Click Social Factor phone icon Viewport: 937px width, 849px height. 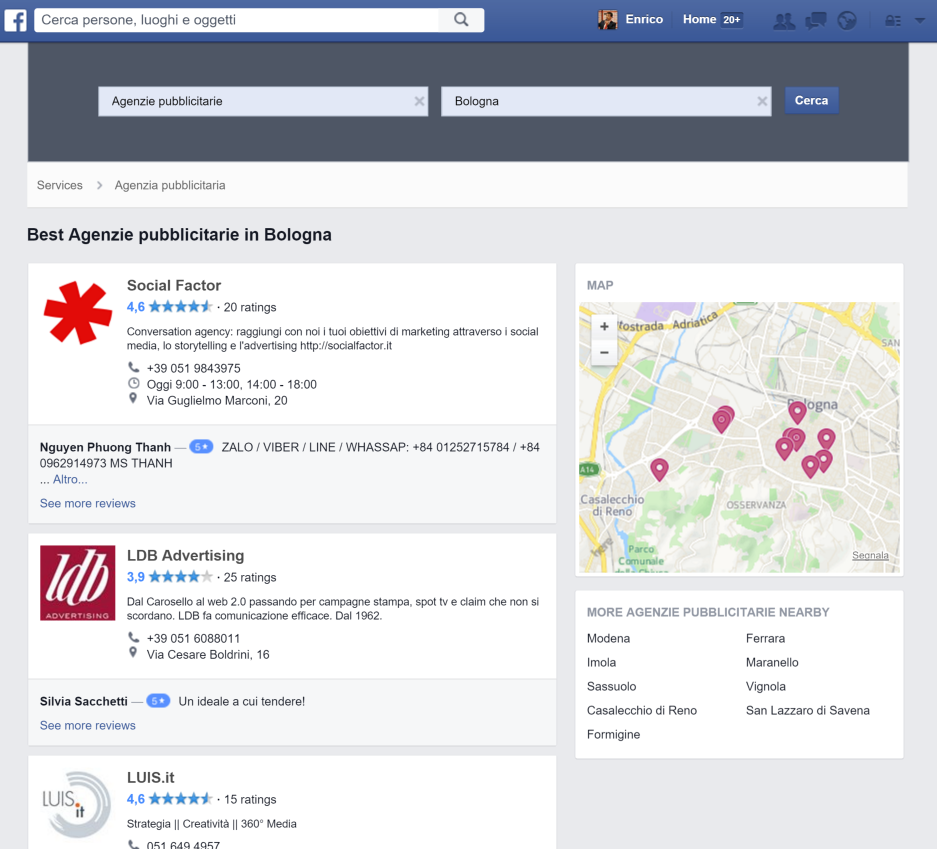point(133,367)
